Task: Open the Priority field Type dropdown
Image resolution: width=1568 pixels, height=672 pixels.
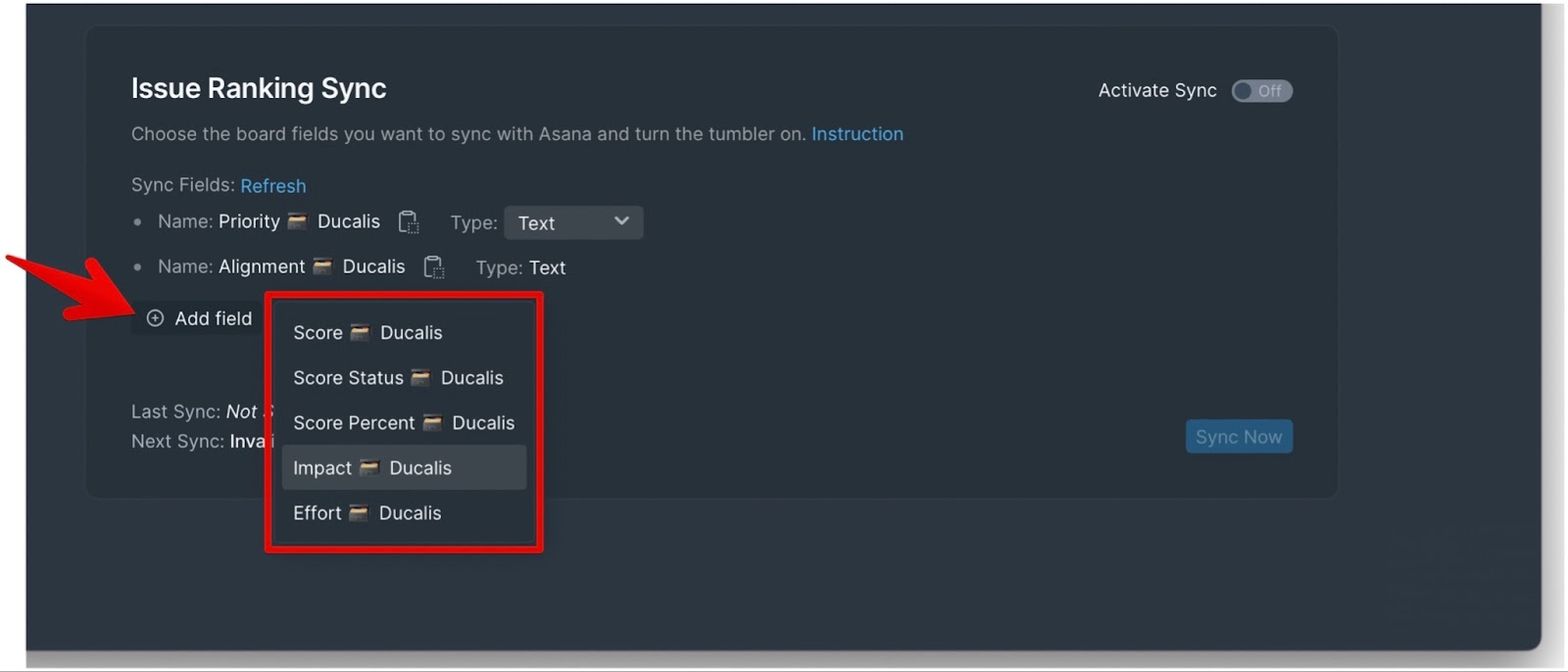Action: (x=573, y=222)
